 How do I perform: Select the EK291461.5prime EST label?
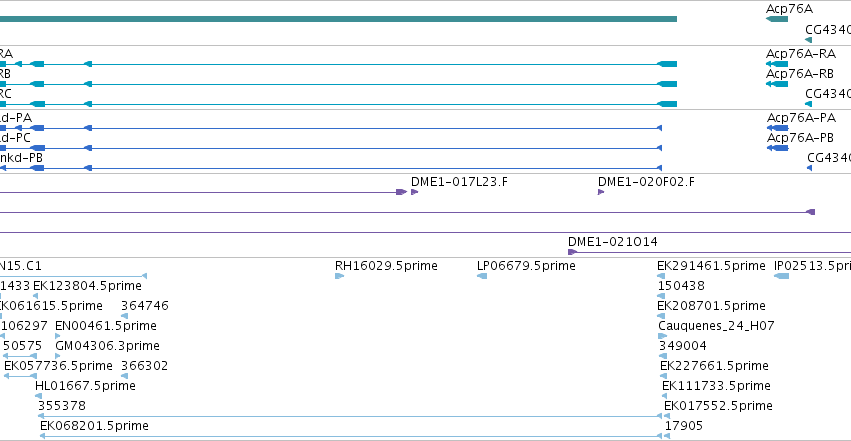tap(711, 266)
